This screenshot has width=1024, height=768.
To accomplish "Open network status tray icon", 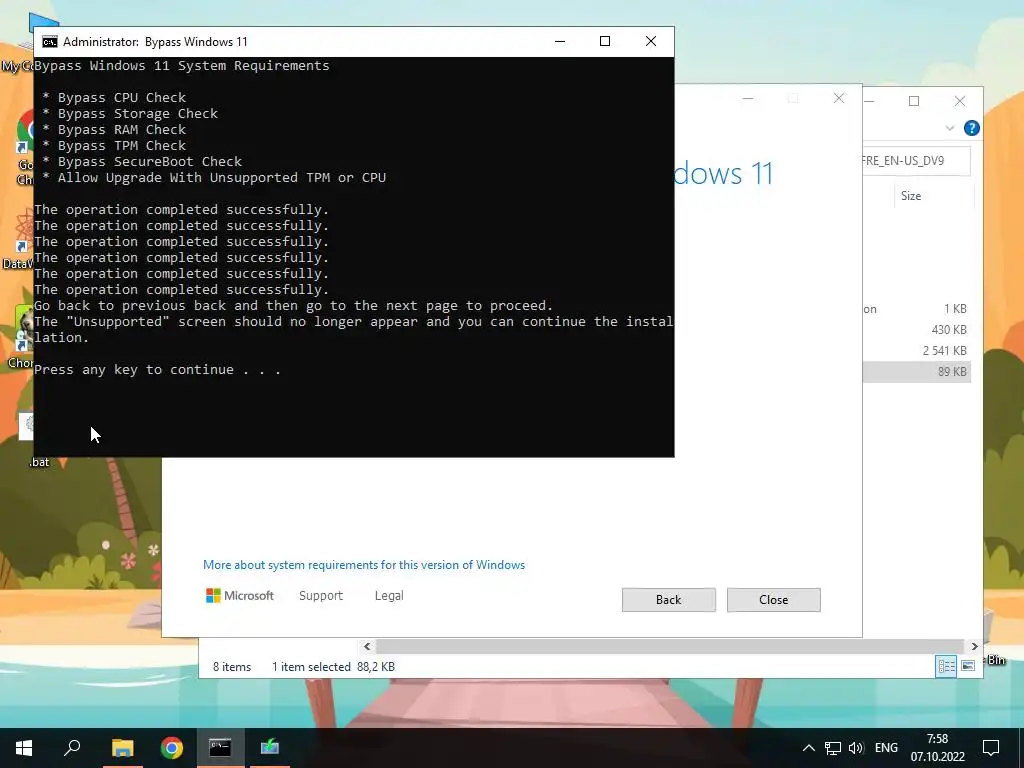I will pyautogui.click(x=833, y=748).
